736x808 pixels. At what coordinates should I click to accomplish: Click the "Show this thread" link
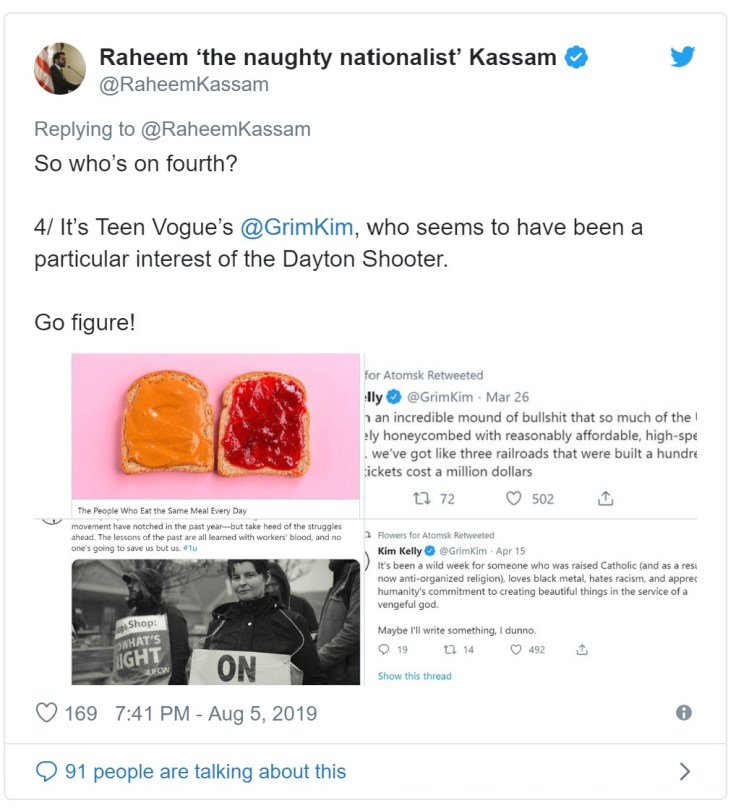click(x=414, y=676)
